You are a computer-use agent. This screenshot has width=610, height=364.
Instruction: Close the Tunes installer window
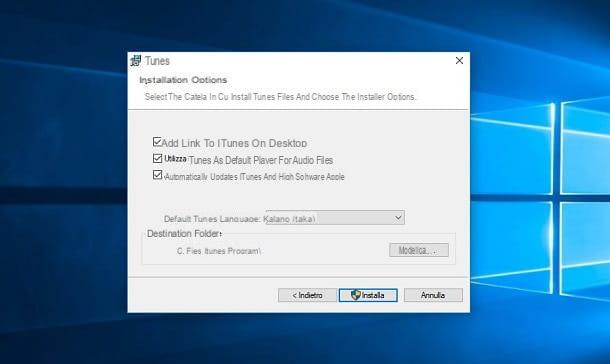459,61
